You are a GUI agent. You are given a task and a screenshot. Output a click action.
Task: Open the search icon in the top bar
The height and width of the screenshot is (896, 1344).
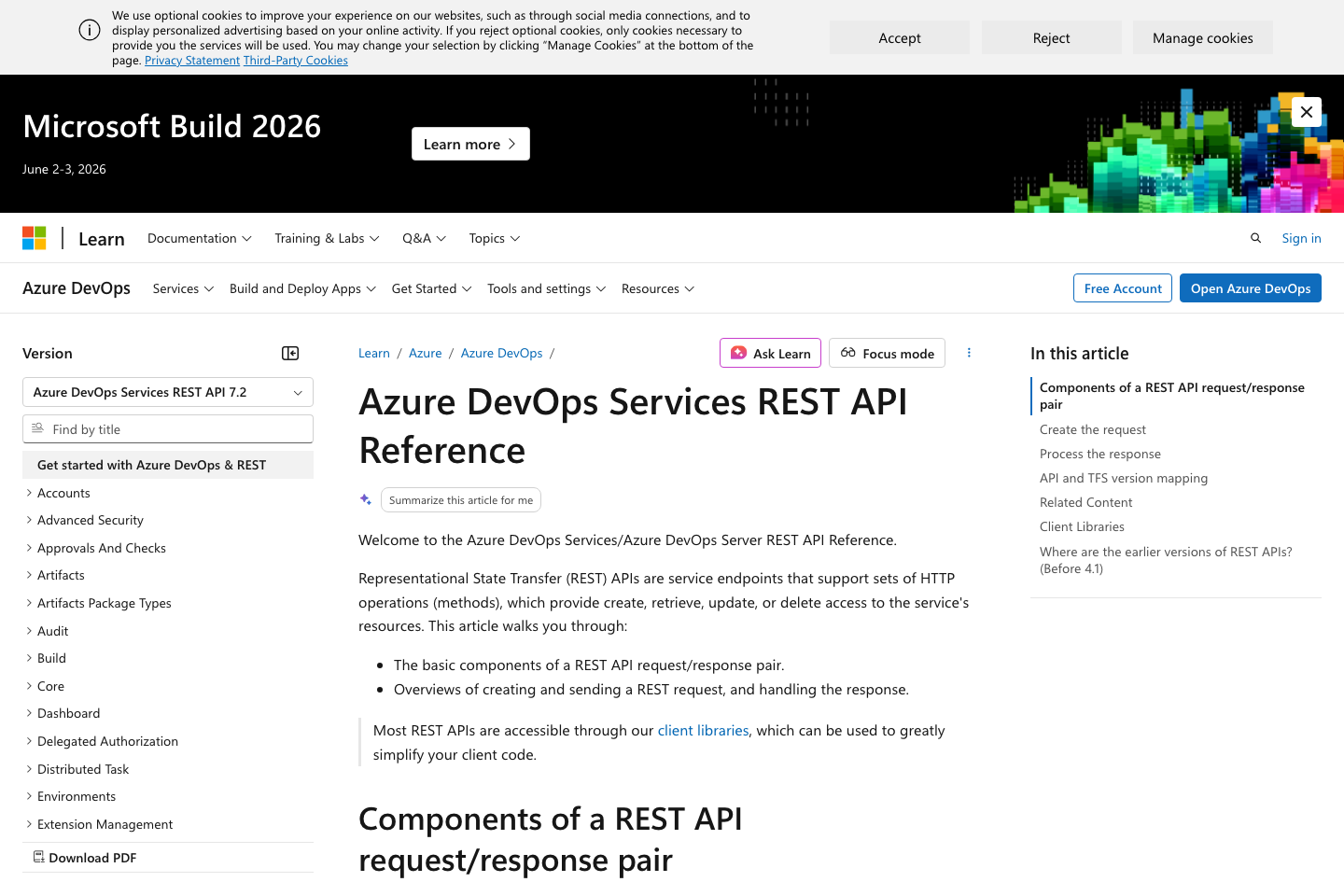pos(1255,238)
